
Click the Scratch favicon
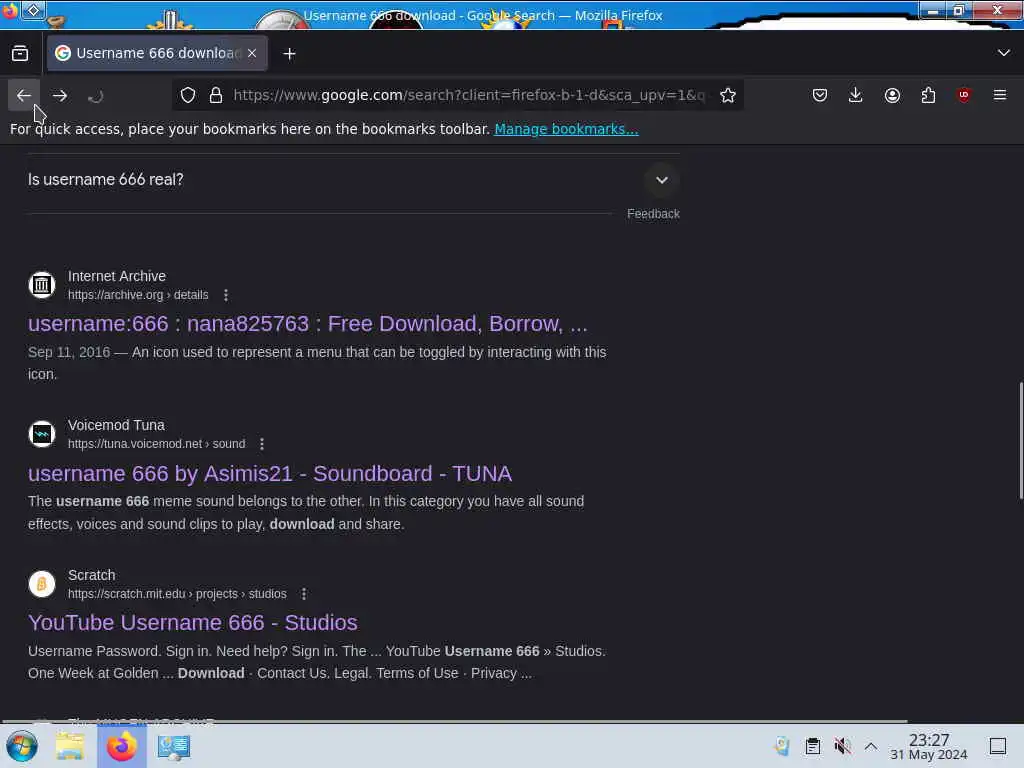coord(42,584)
